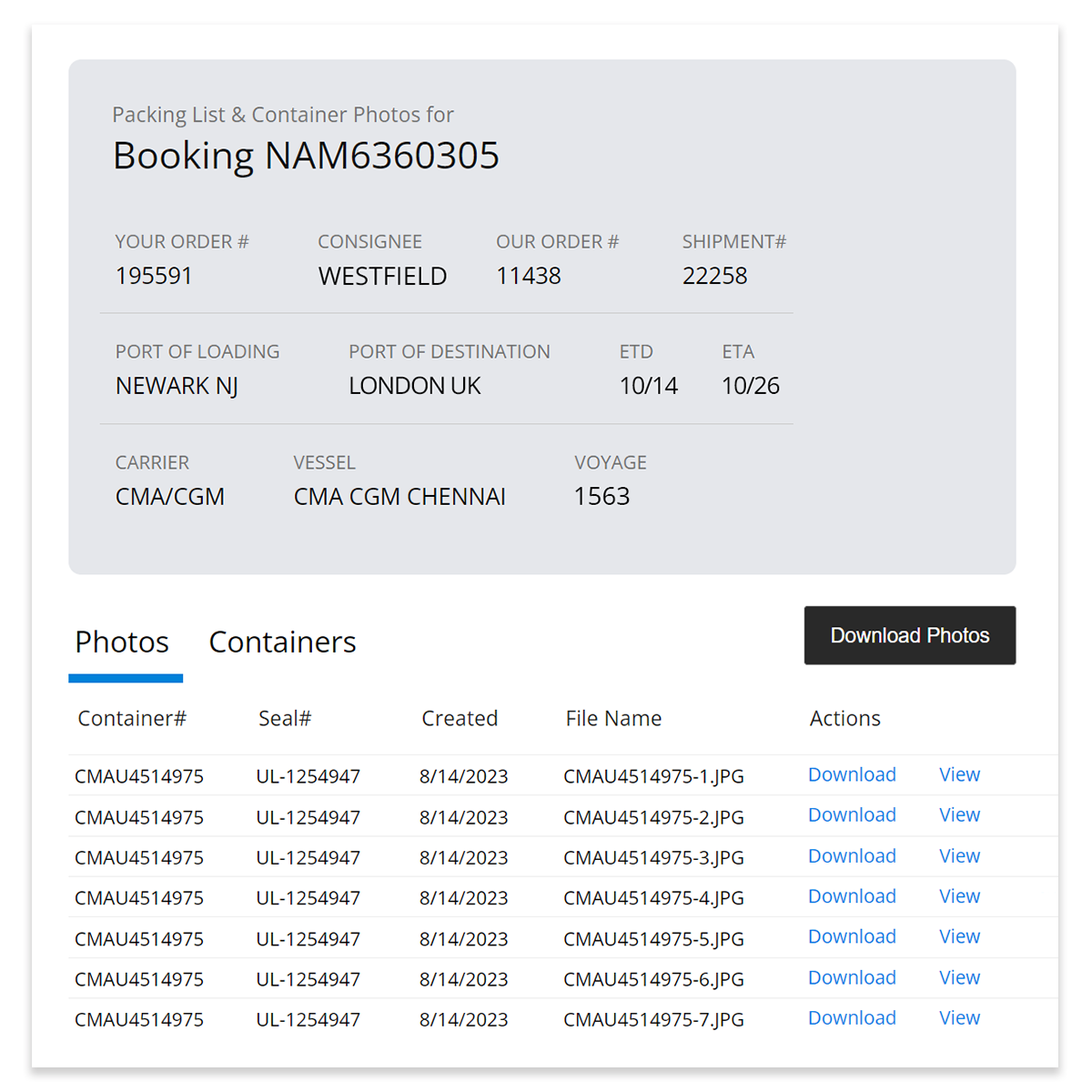Click the File Name column header
The image size is (1092, 1092).
(613, 718)
